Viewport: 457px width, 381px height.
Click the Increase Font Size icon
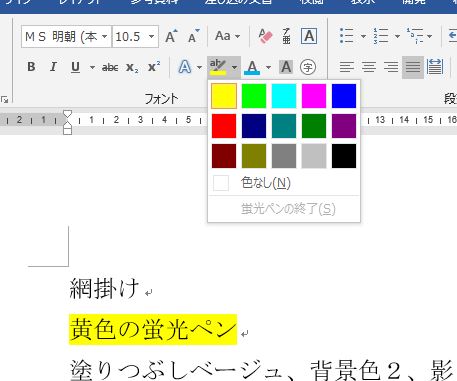[171, 36]
